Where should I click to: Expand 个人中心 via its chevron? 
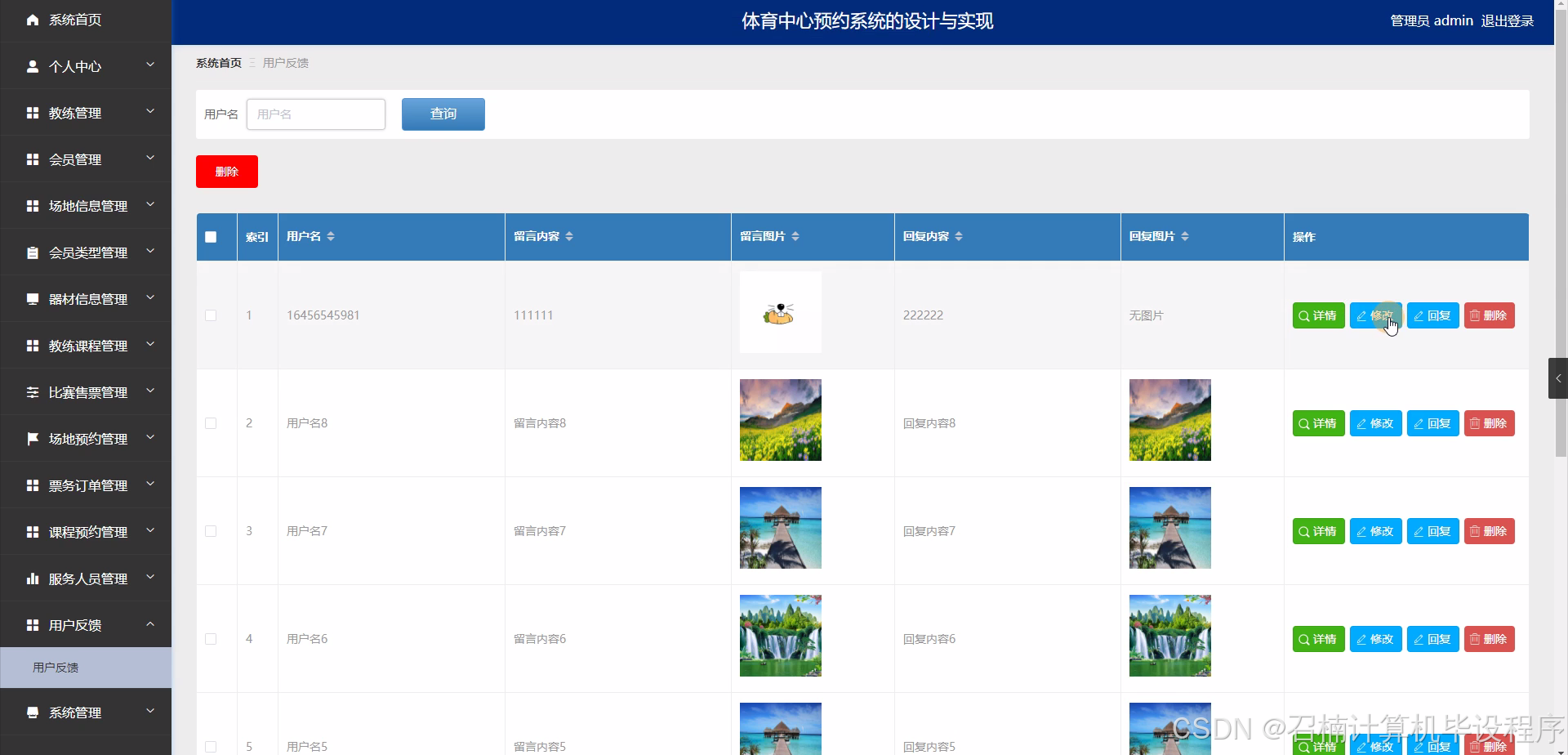click(150, 65)
